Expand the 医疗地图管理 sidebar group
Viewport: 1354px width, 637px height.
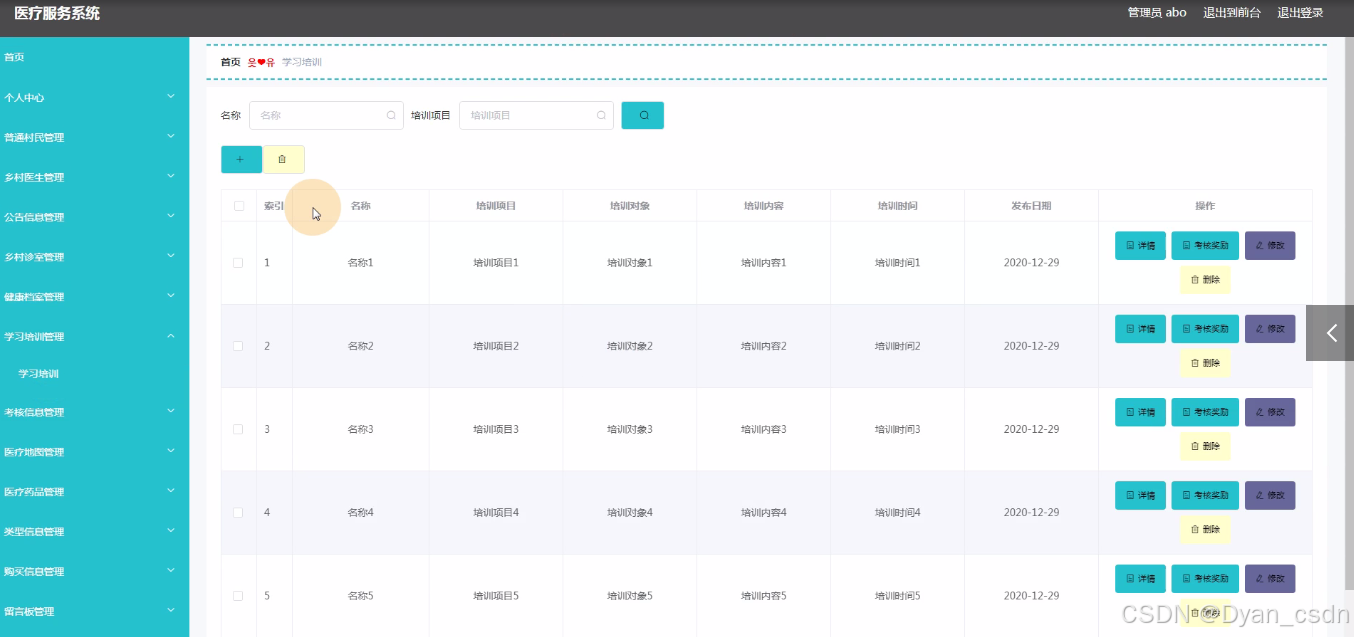(94, 452)
